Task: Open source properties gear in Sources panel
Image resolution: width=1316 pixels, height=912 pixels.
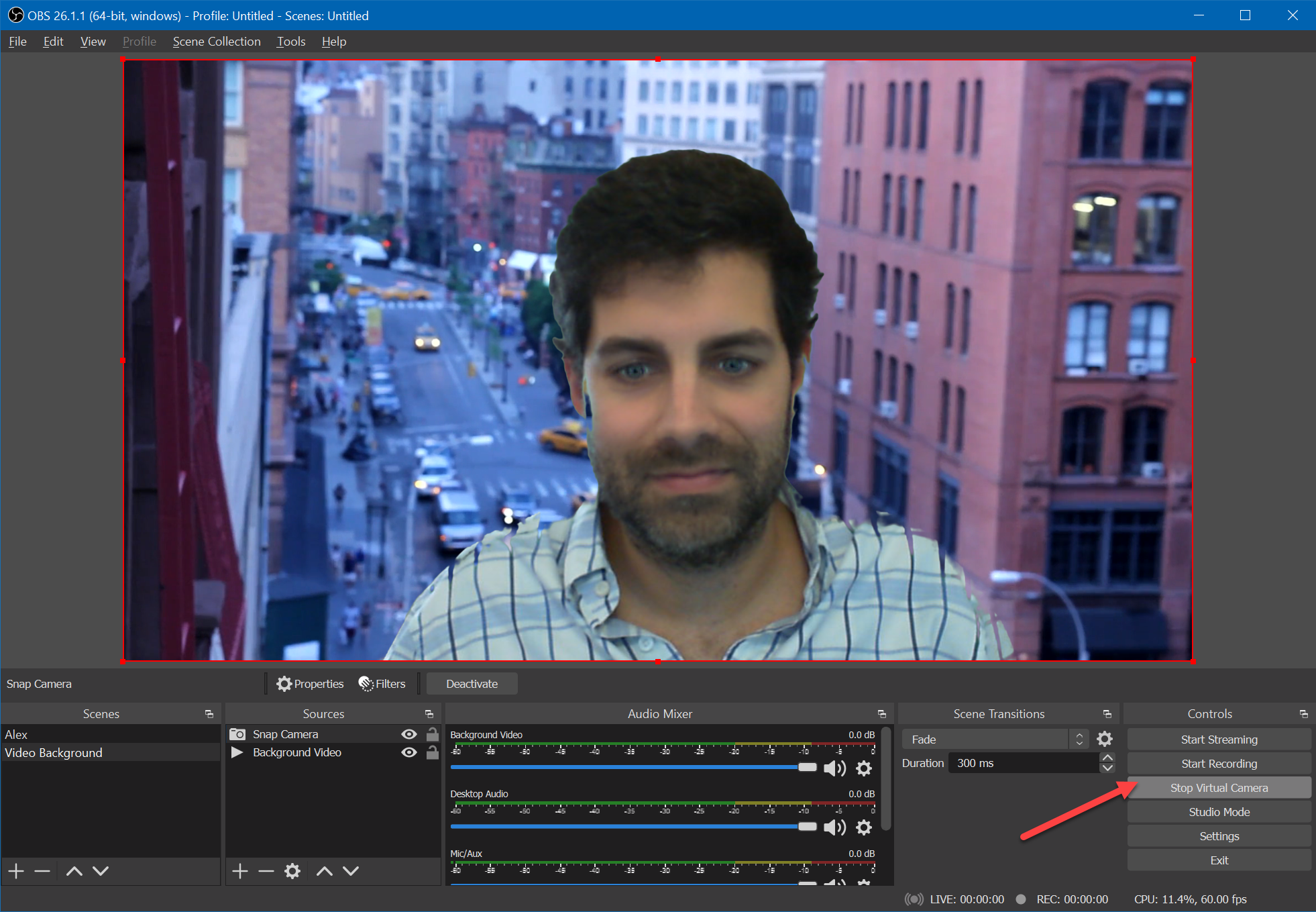Action: (x=292, y=871)
